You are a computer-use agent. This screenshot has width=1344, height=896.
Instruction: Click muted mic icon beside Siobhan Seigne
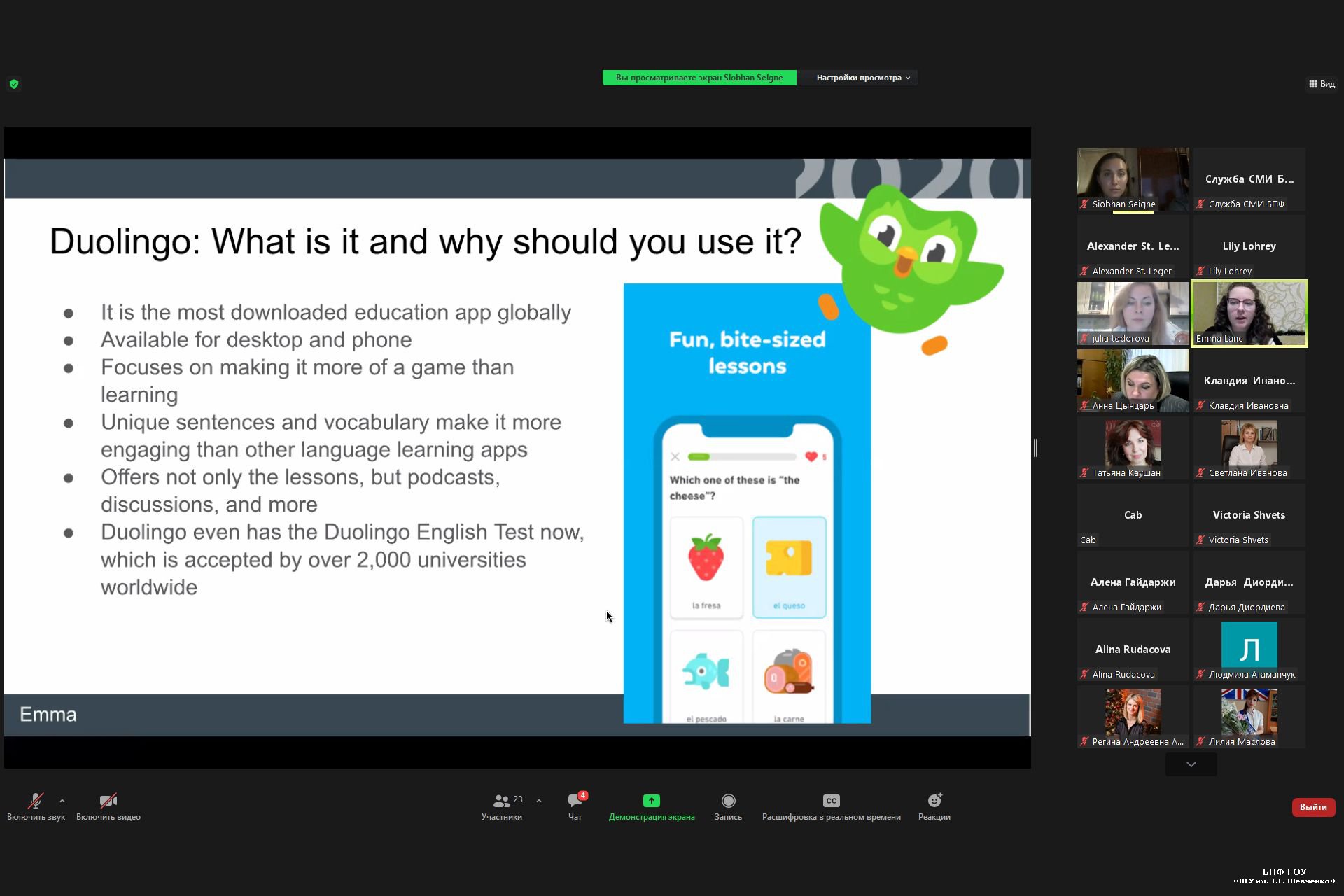[x=1084, y=204]
